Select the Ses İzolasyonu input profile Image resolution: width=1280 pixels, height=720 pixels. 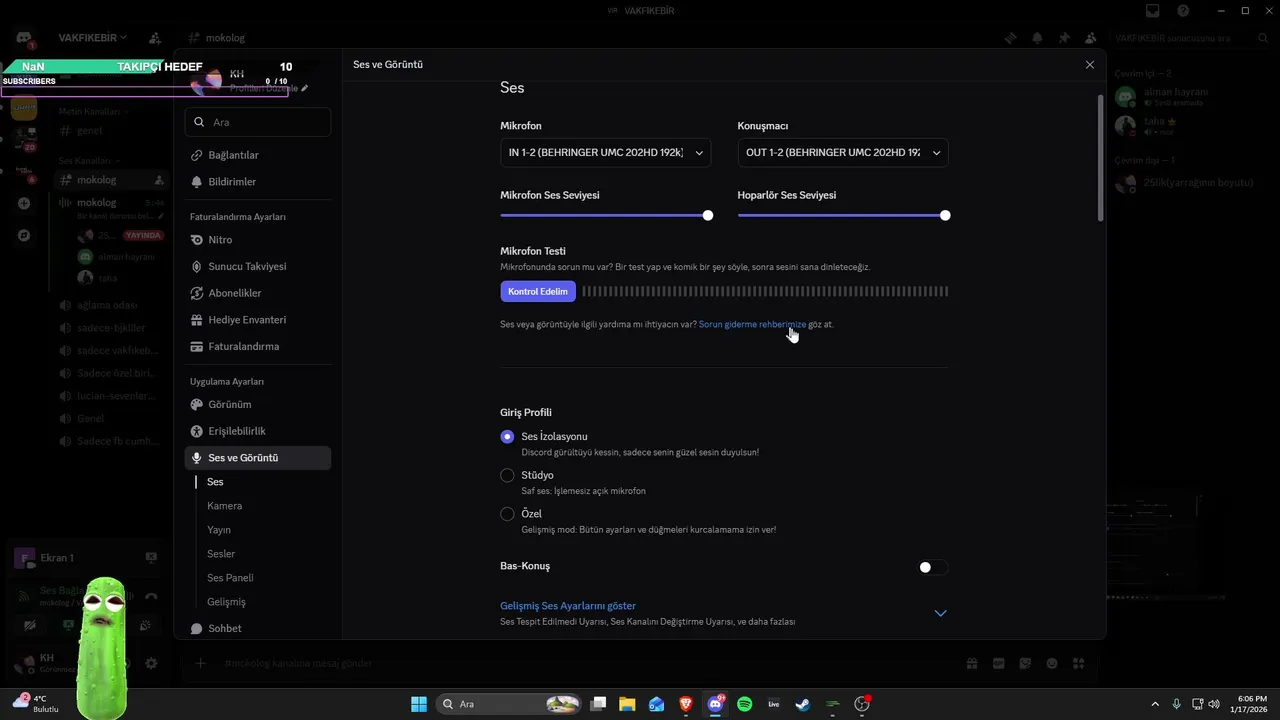pos(507,437)
